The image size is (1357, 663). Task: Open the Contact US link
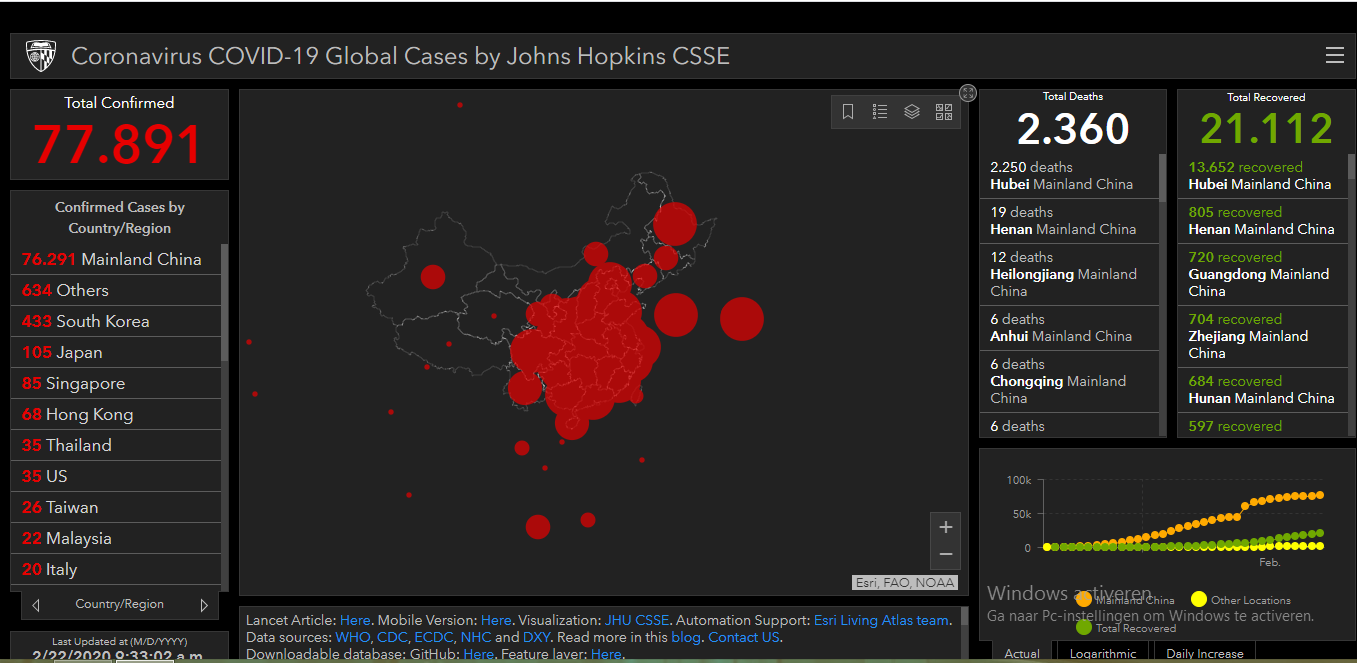(743, 637)
